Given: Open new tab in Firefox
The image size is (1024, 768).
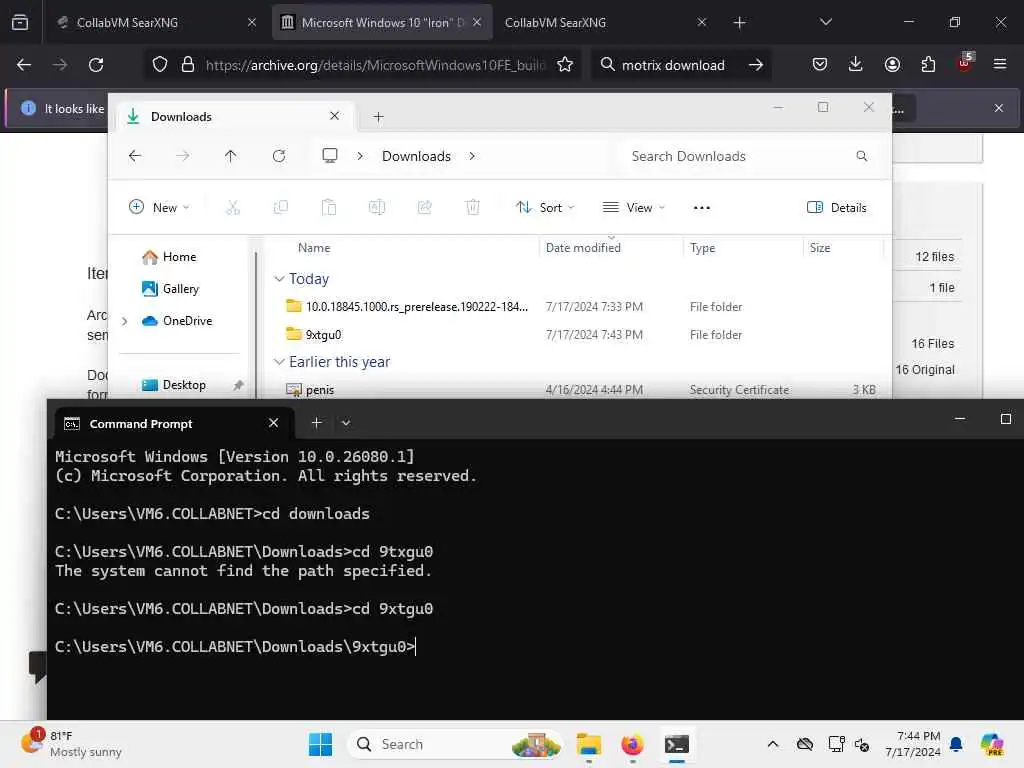Looking at the screenshot, I should (x=739, y=22).
